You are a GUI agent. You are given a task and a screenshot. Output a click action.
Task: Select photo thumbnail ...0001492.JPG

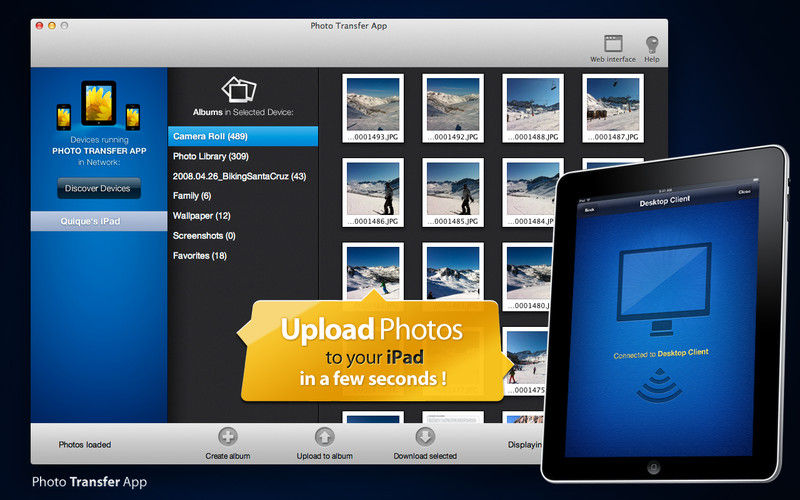(x=453, y=108)
